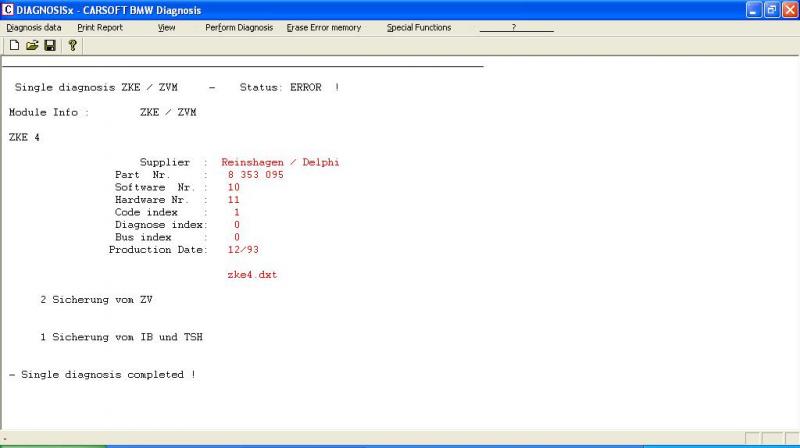Click the New document toolbar icon
This screenshot has height=448, width=800.
pos(14,45)
